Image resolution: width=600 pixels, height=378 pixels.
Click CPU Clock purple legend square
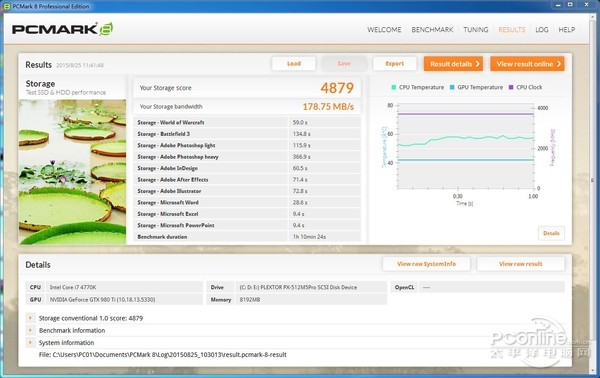[x=511, y=87]
